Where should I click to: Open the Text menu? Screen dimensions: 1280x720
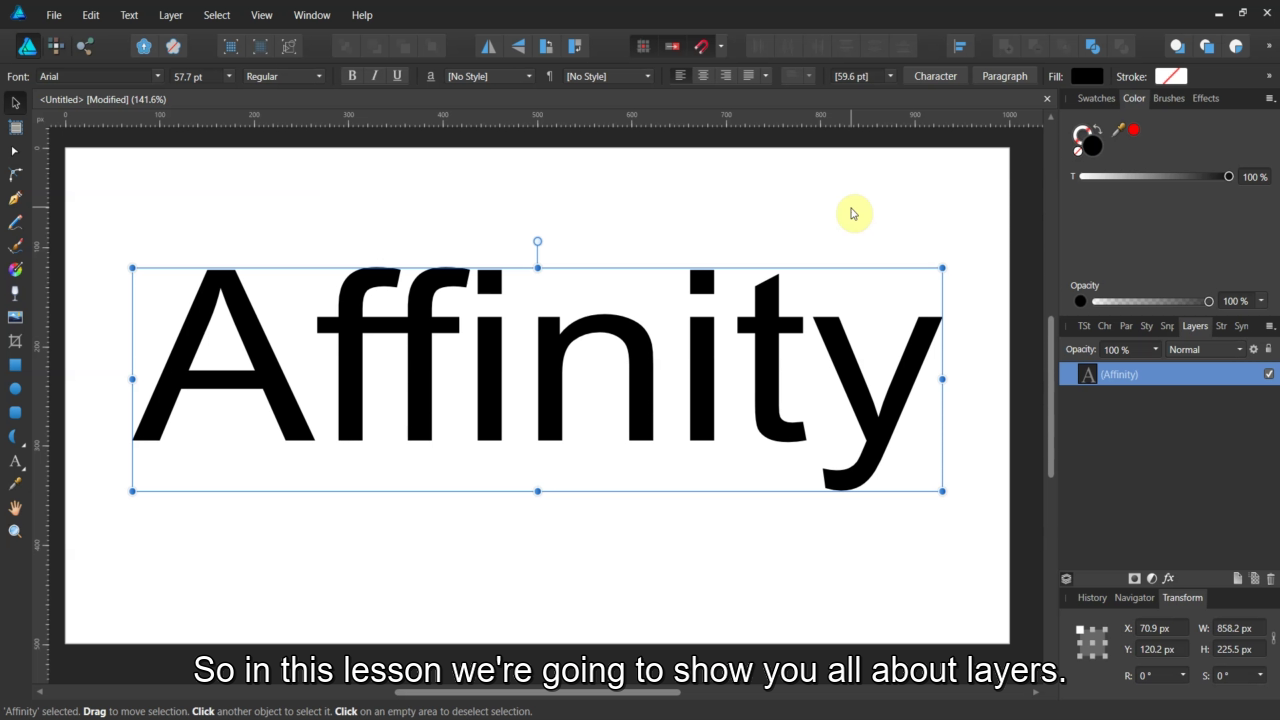129,15
